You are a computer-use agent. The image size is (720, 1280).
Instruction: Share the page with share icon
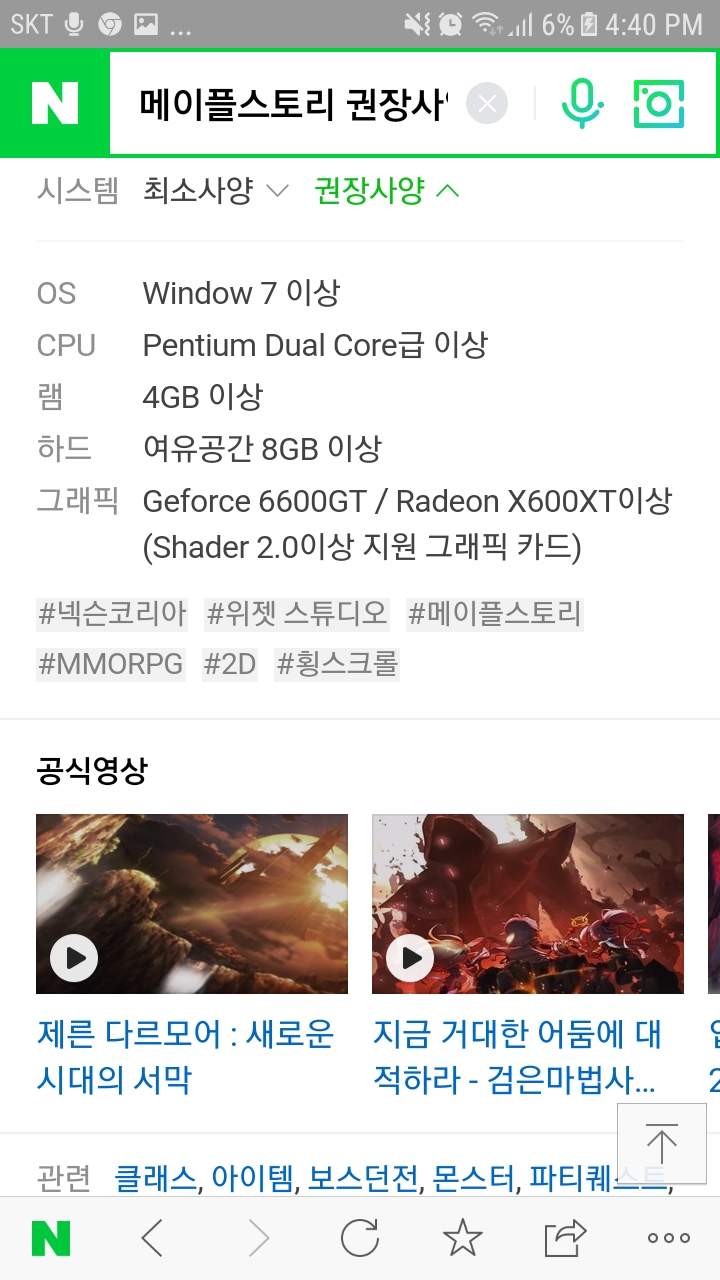[565, 1239]
